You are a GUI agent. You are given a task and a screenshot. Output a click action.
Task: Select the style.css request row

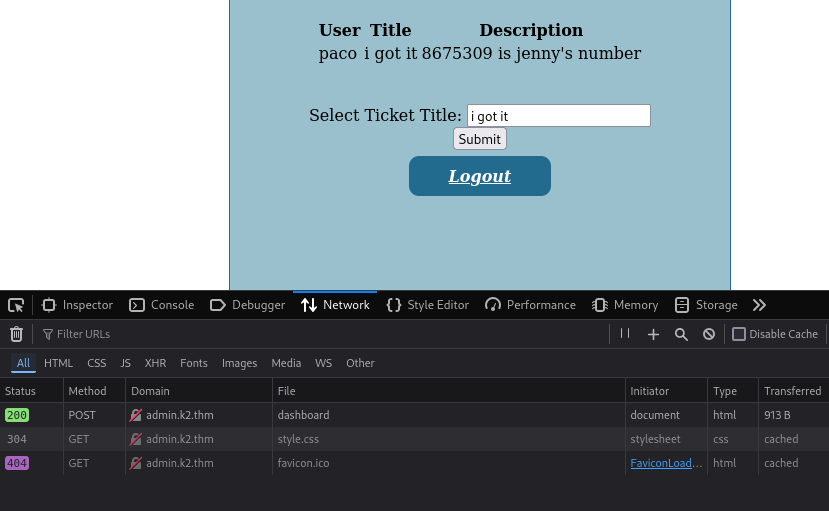click(414, 439)
